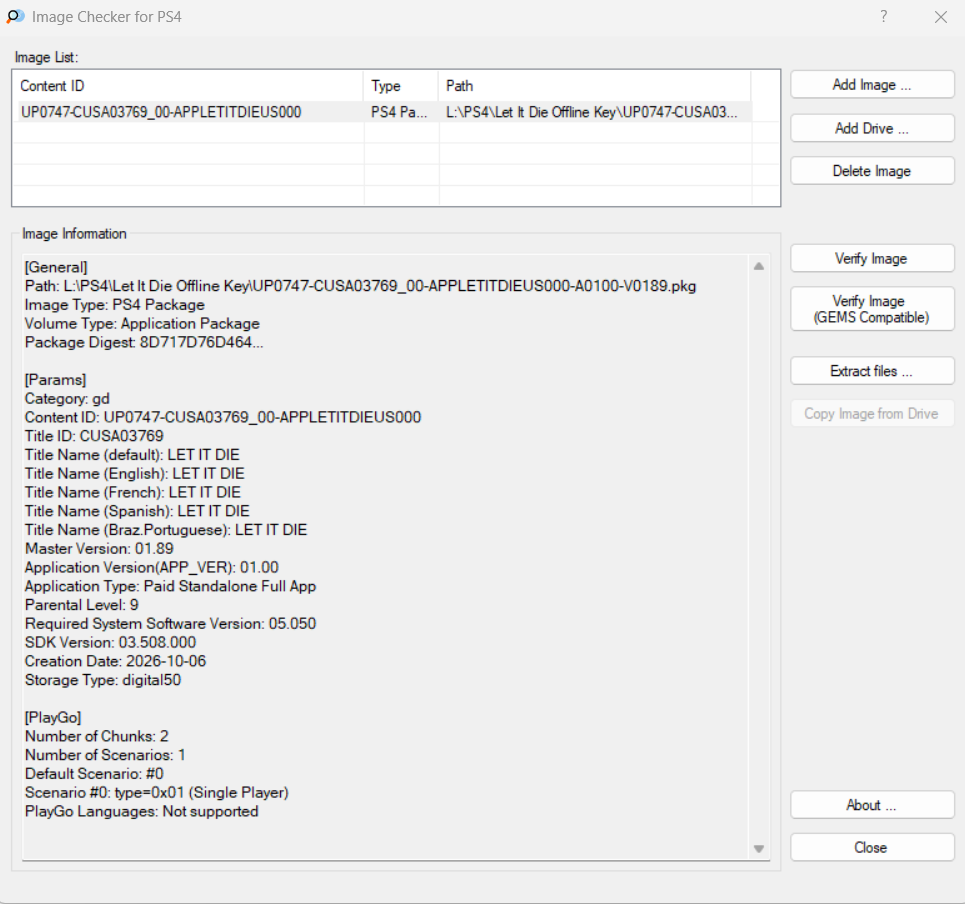This screenshot has width=965, height=904.
Task: Click 'Title Name (French): LET IT DIE'
Action: click(133, 492)
